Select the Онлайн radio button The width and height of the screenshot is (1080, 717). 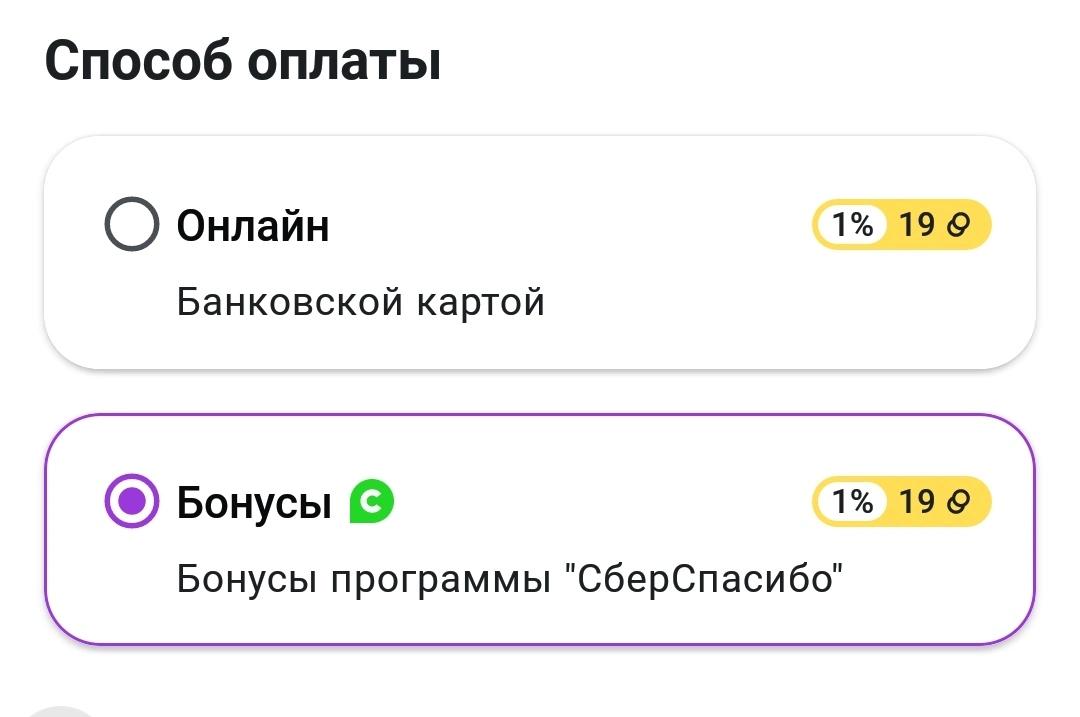pyautogui.click(x=132, y=224)
